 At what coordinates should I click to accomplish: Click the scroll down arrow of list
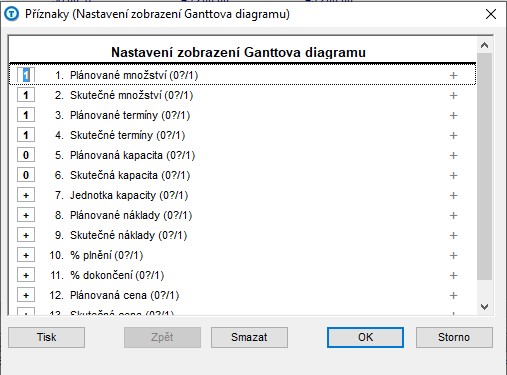coord(484,307)
